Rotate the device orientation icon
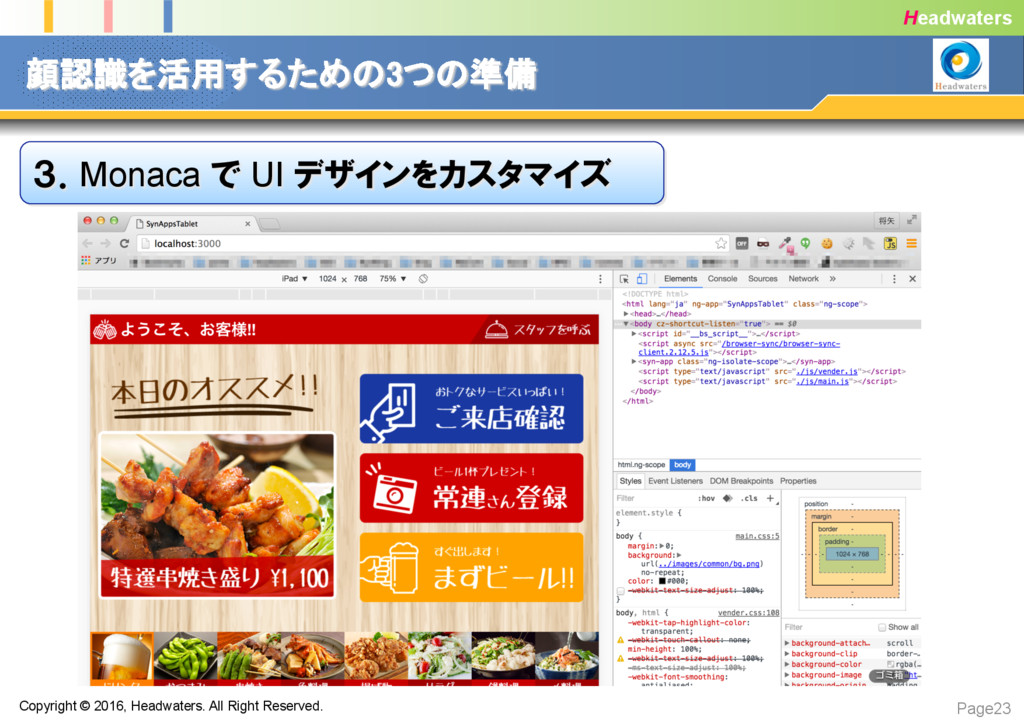The height and width of the screenshot is (724, 1024). click(x=423, y=279)
